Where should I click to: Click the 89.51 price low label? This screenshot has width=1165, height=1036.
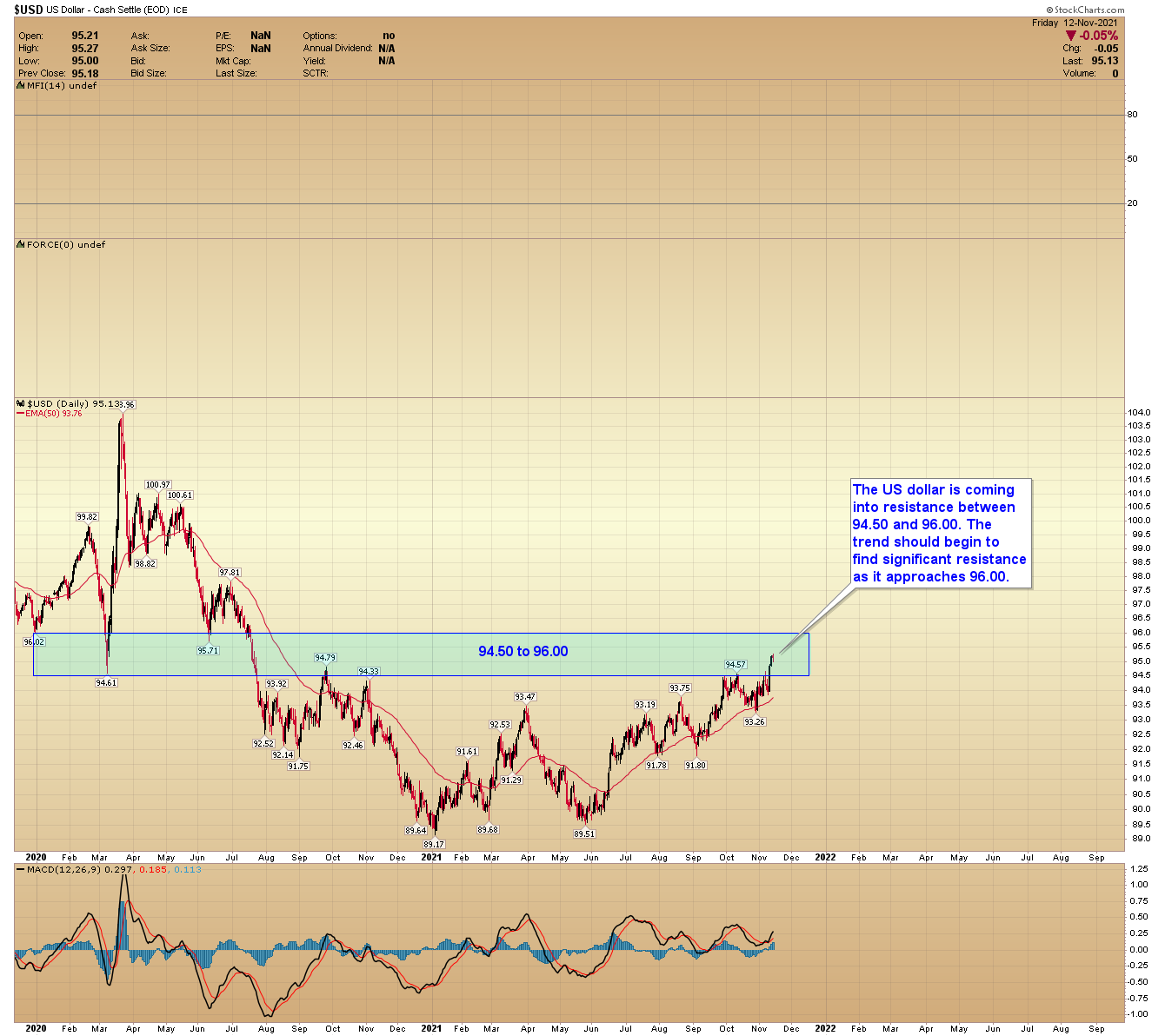point(584,834)
